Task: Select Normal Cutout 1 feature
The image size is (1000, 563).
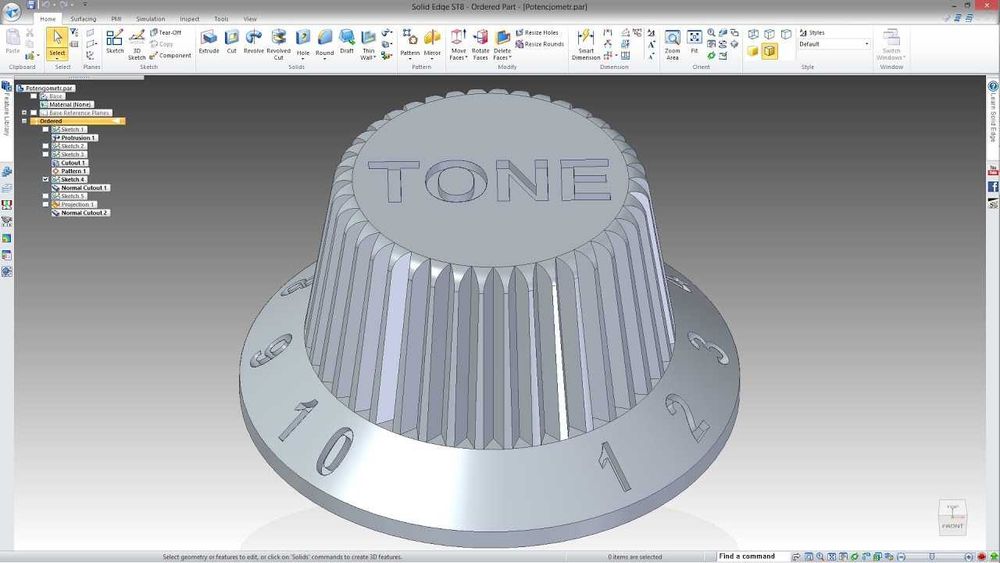Action: point(80,187)
